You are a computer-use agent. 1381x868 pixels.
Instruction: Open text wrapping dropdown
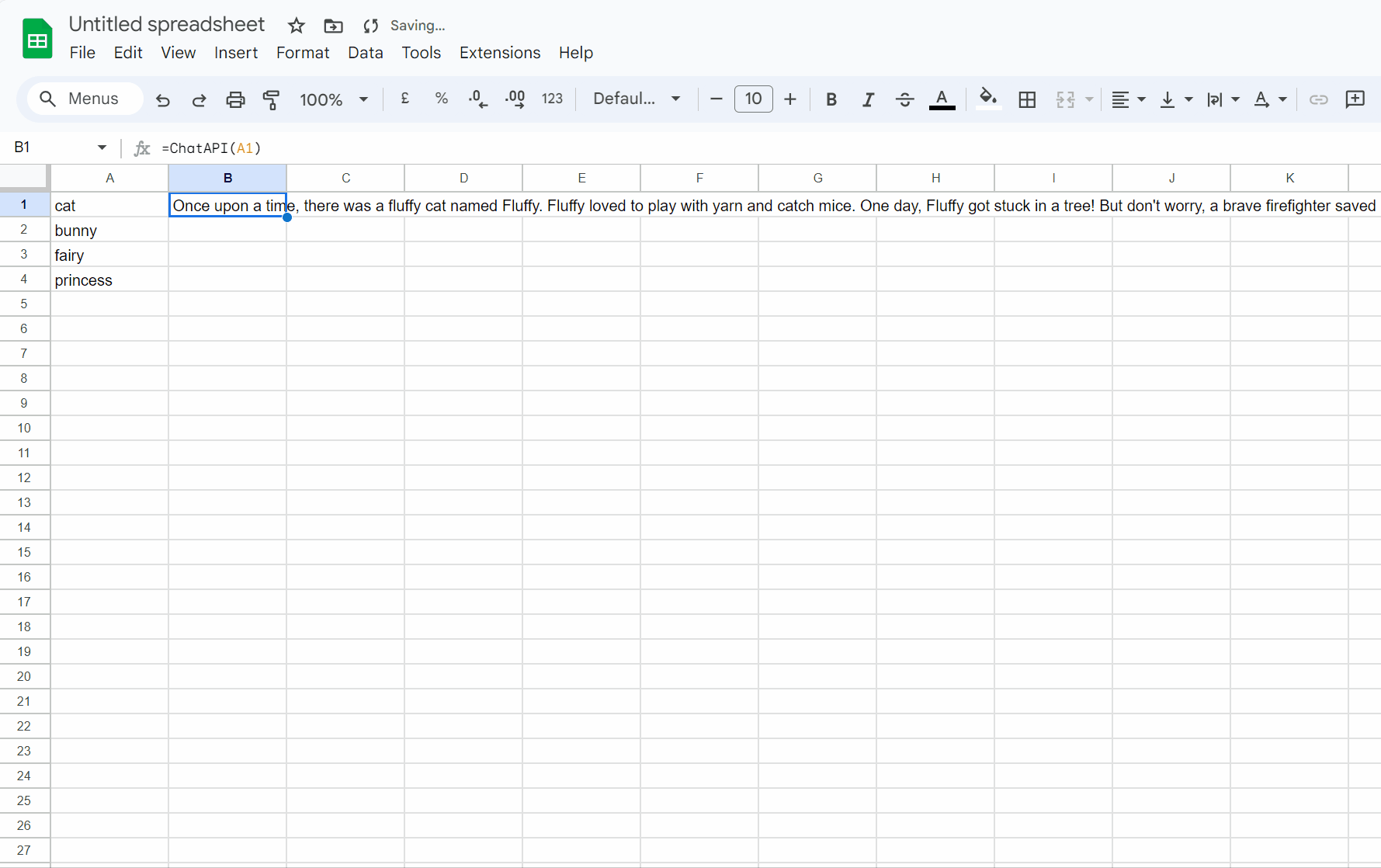click(1223, 99)
